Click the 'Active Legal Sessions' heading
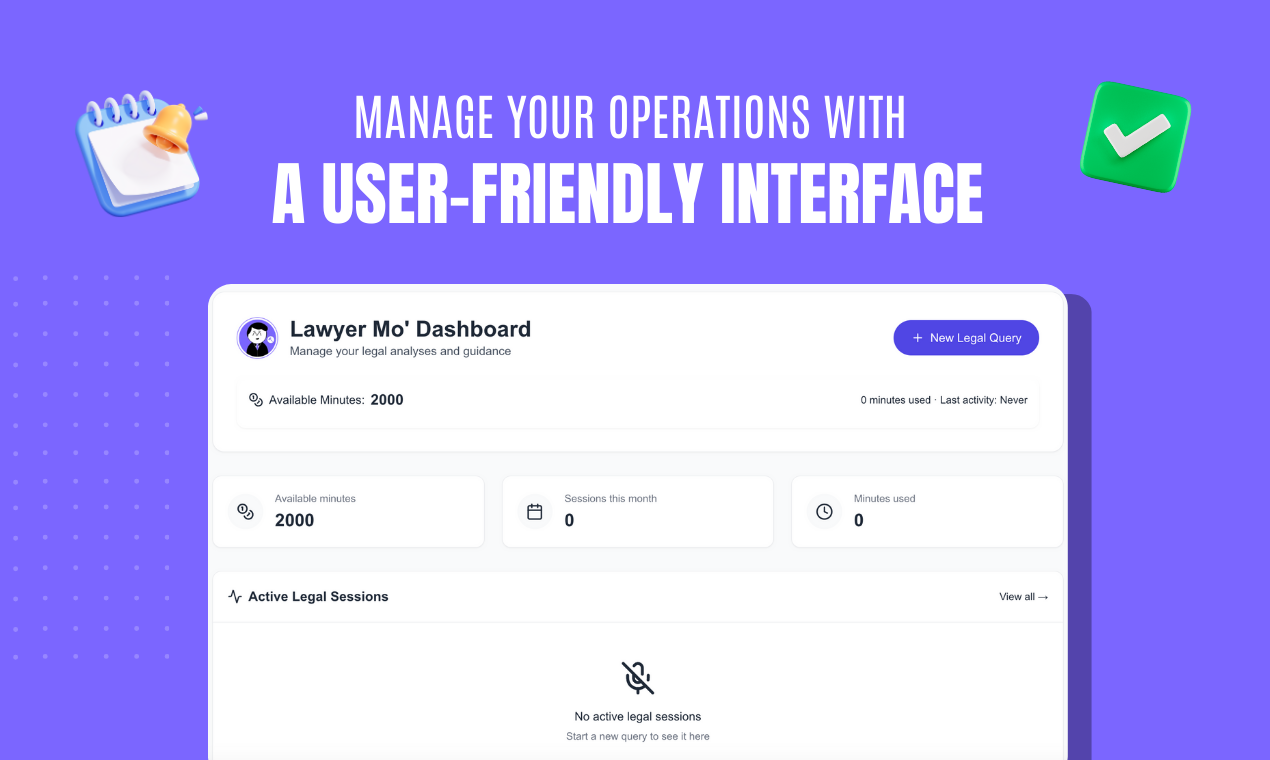The width and height of the screenshot is (1270, 760). click(x=318, y=597)
